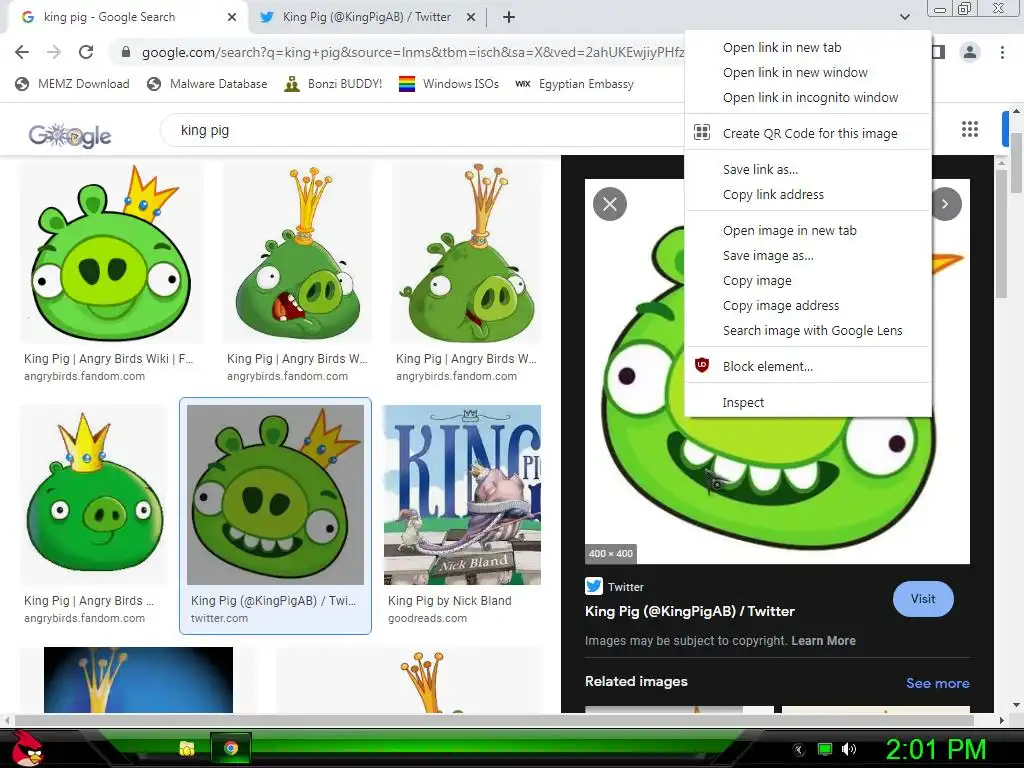The height and width of the screenshot is (768, 1024).
Task: Click the Visit button
Action: point(923,599)
